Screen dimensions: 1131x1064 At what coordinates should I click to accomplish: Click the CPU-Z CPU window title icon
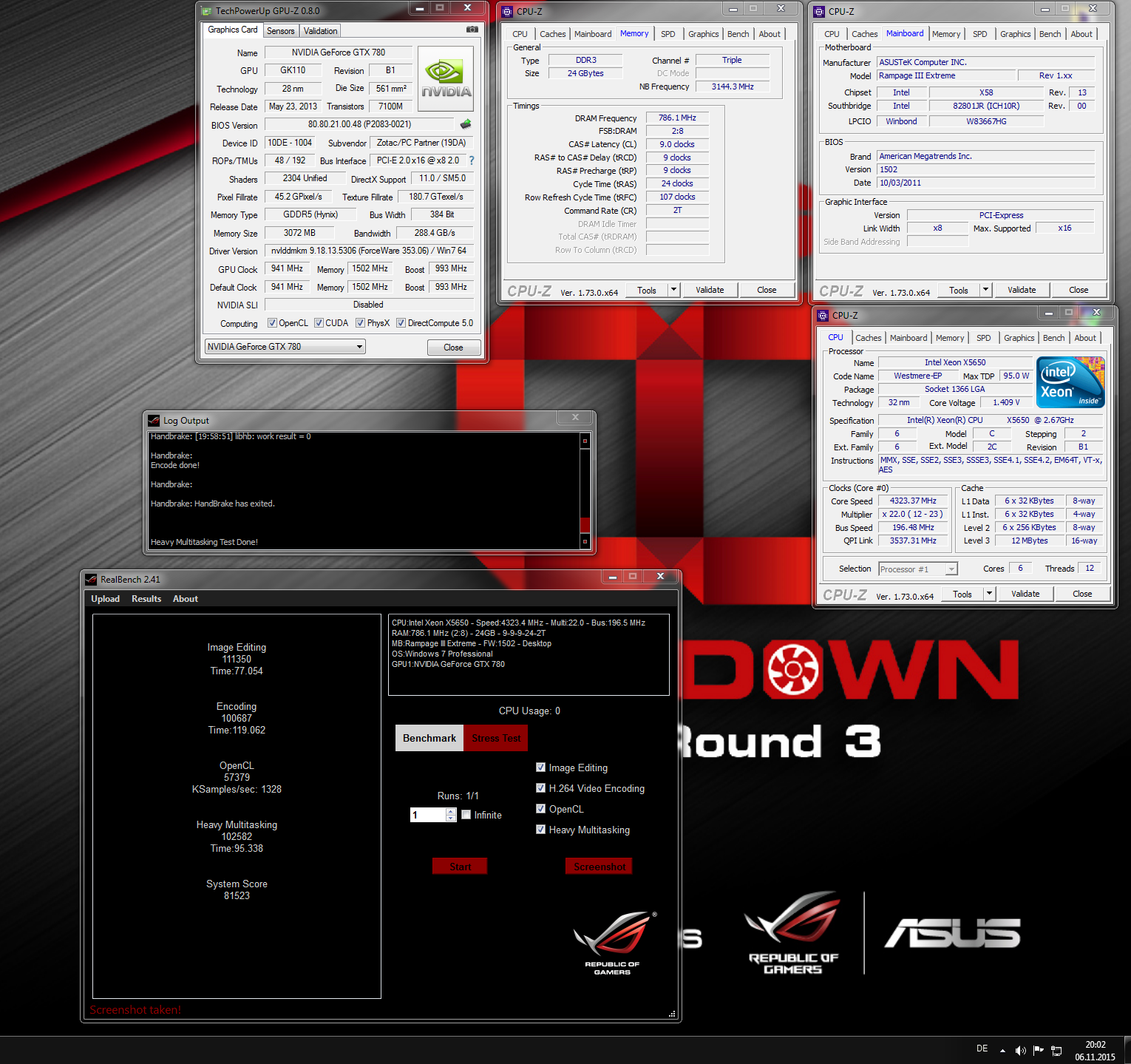click(823, 315)
